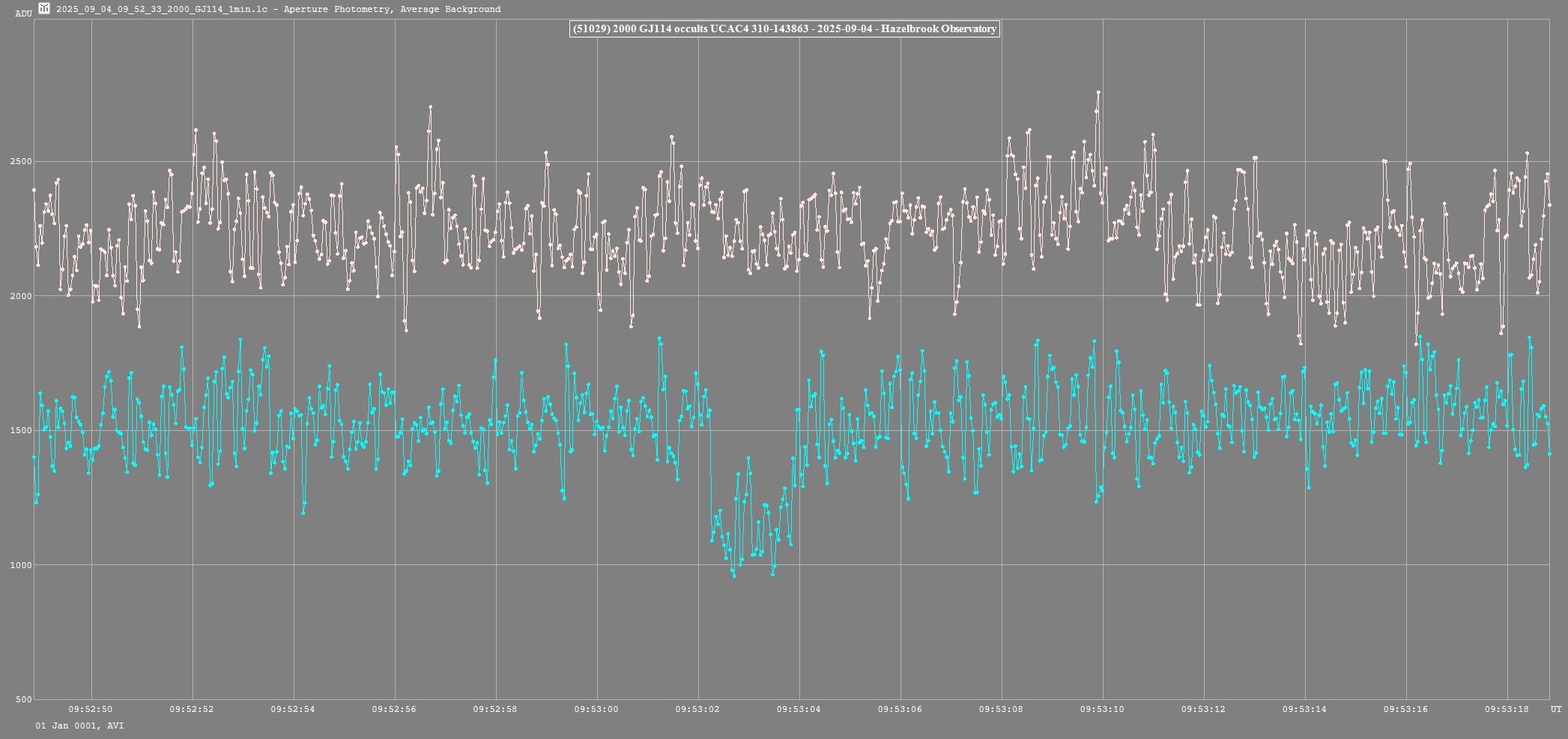Click the 2000 value on the vertical axis
This screenshot has height=739, width=1568.
coord(21,296)
